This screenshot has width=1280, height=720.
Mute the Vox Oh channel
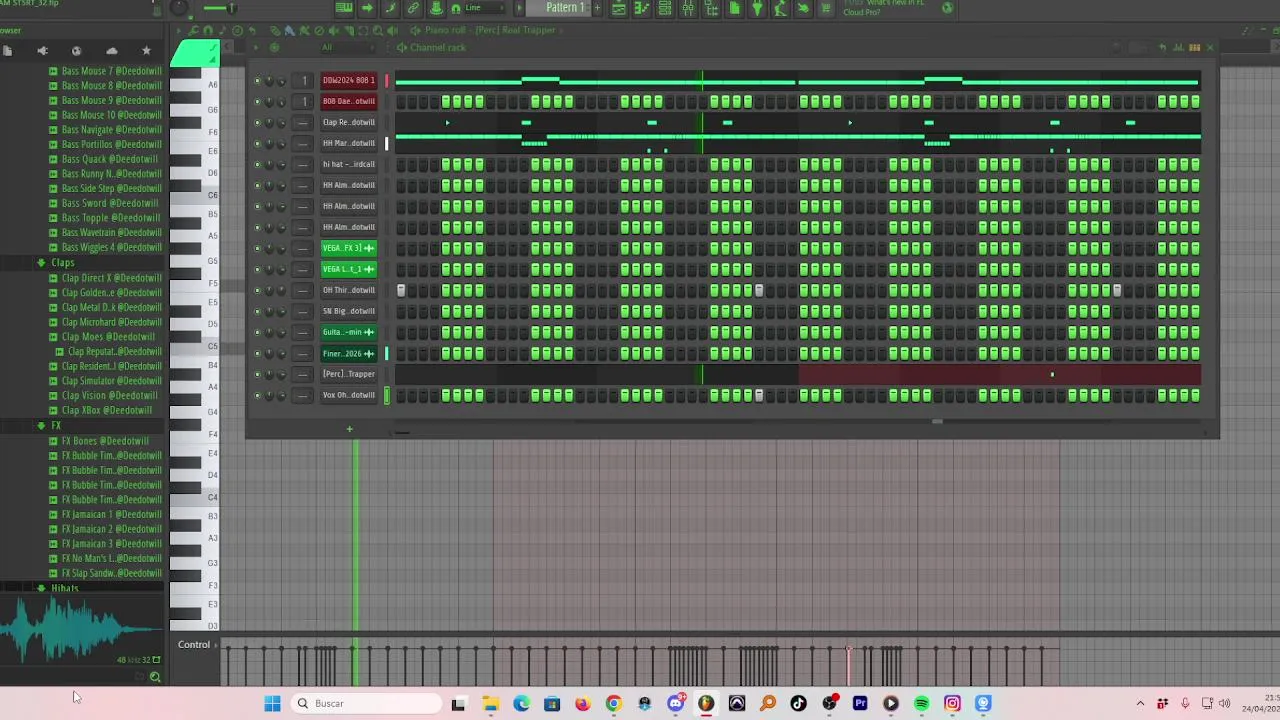257,395
